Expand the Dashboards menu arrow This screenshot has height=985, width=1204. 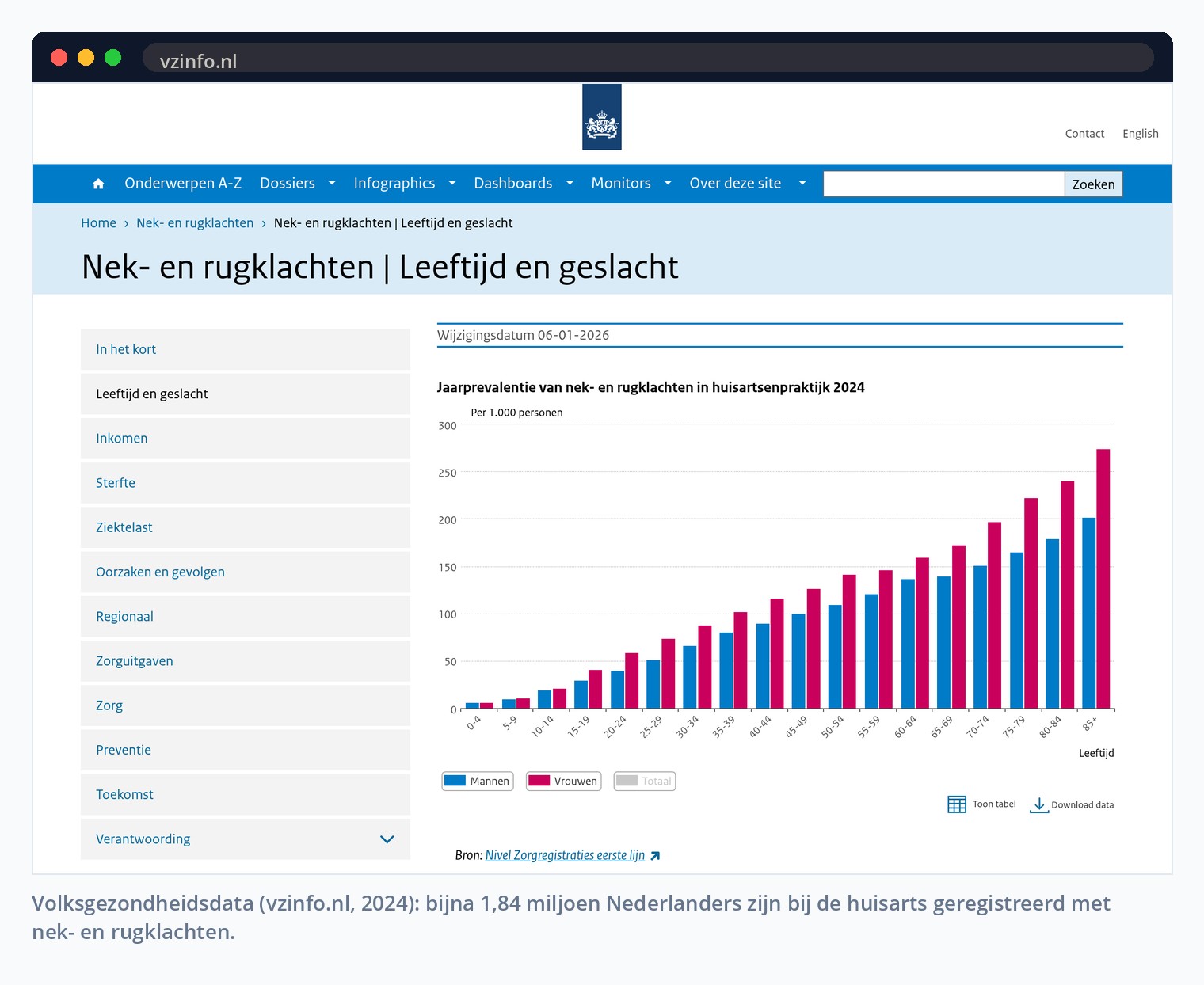570,184
